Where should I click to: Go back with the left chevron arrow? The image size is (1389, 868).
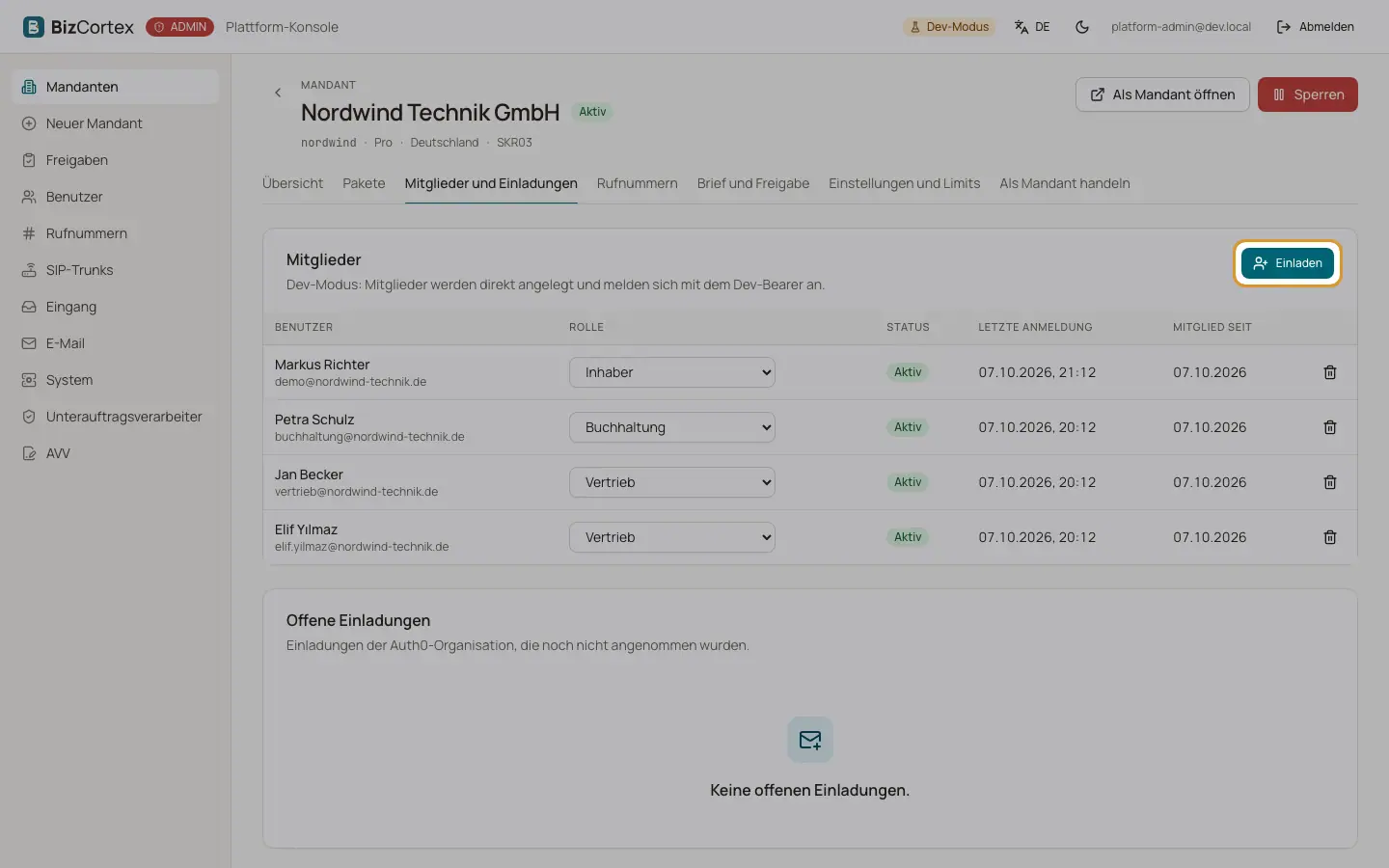tap(278, 93)
